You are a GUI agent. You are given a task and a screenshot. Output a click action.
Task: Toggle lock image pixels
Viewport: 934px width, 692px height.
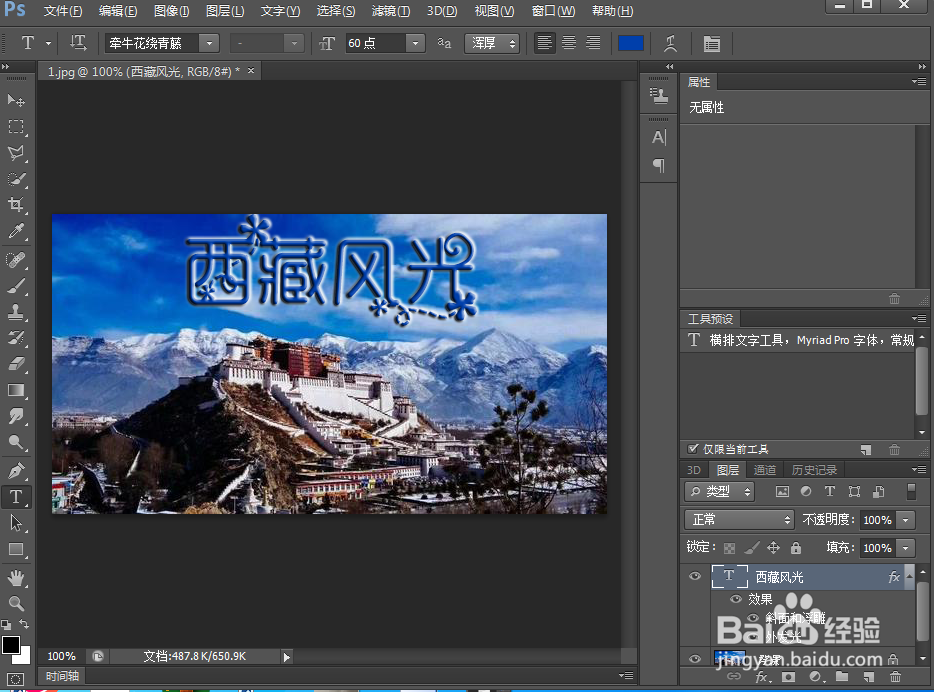click(x=752, y=548)
